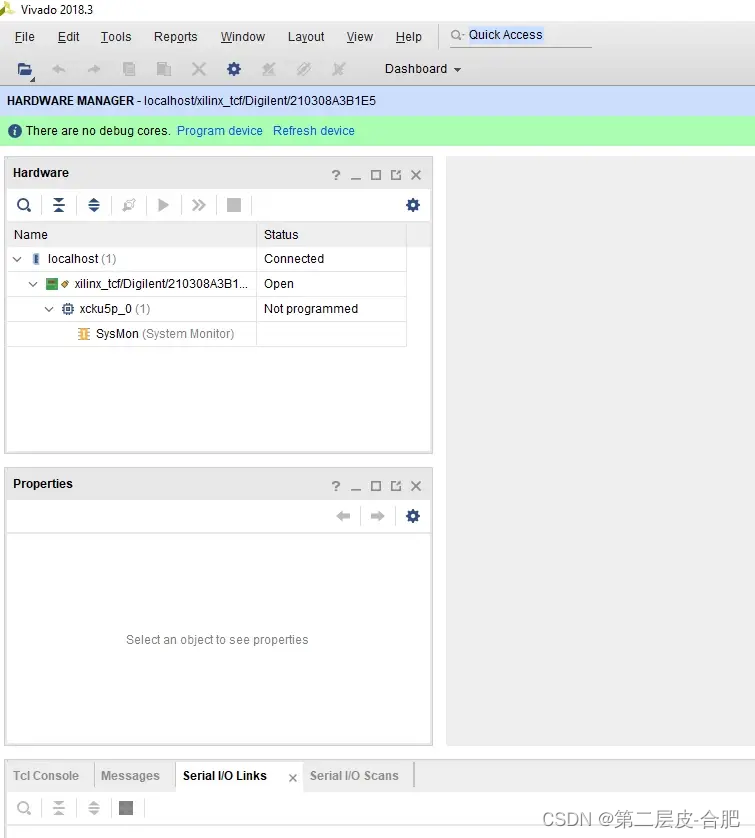Click back arrow in Properties panel
The height and width of the screenshot is (838, 755).
tap(344, 516)
